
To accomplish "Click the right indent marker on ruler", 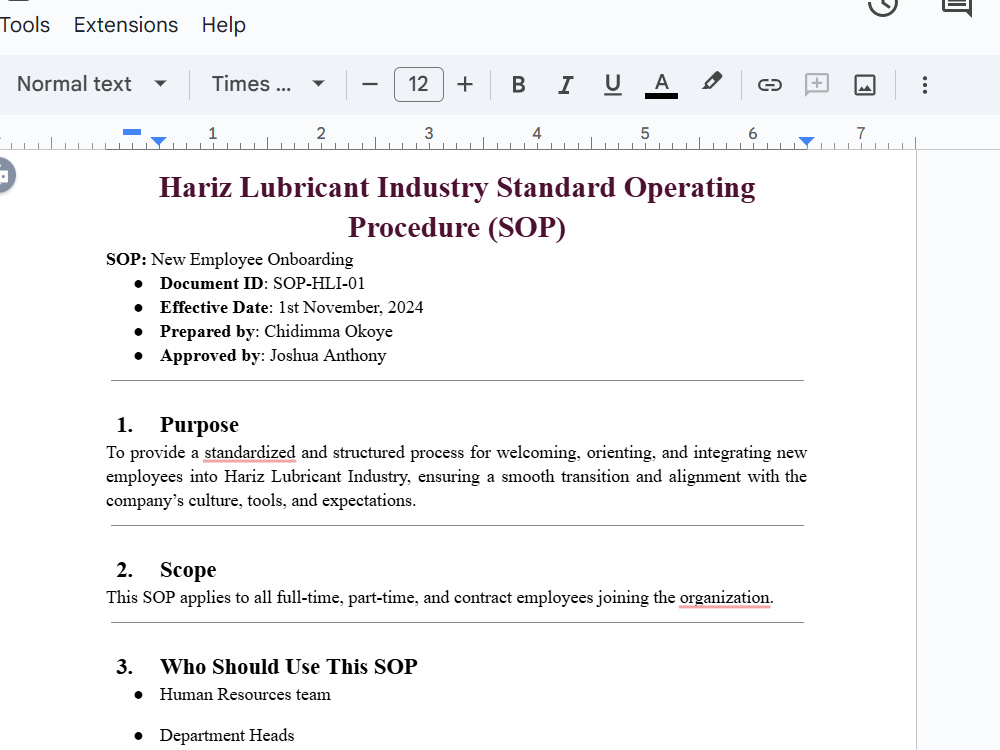I will click(806, 141).
